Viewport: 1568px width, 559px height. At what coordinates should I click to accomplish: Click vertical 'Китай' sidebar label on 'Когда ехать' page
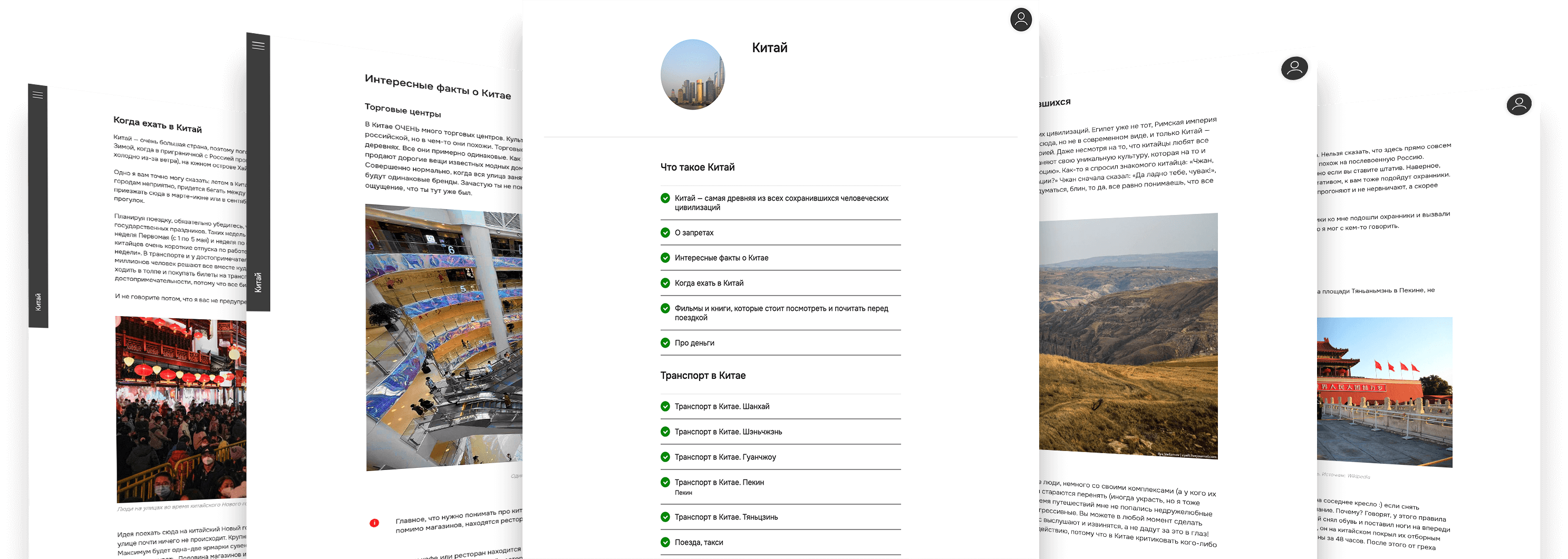tap(38, 302)
